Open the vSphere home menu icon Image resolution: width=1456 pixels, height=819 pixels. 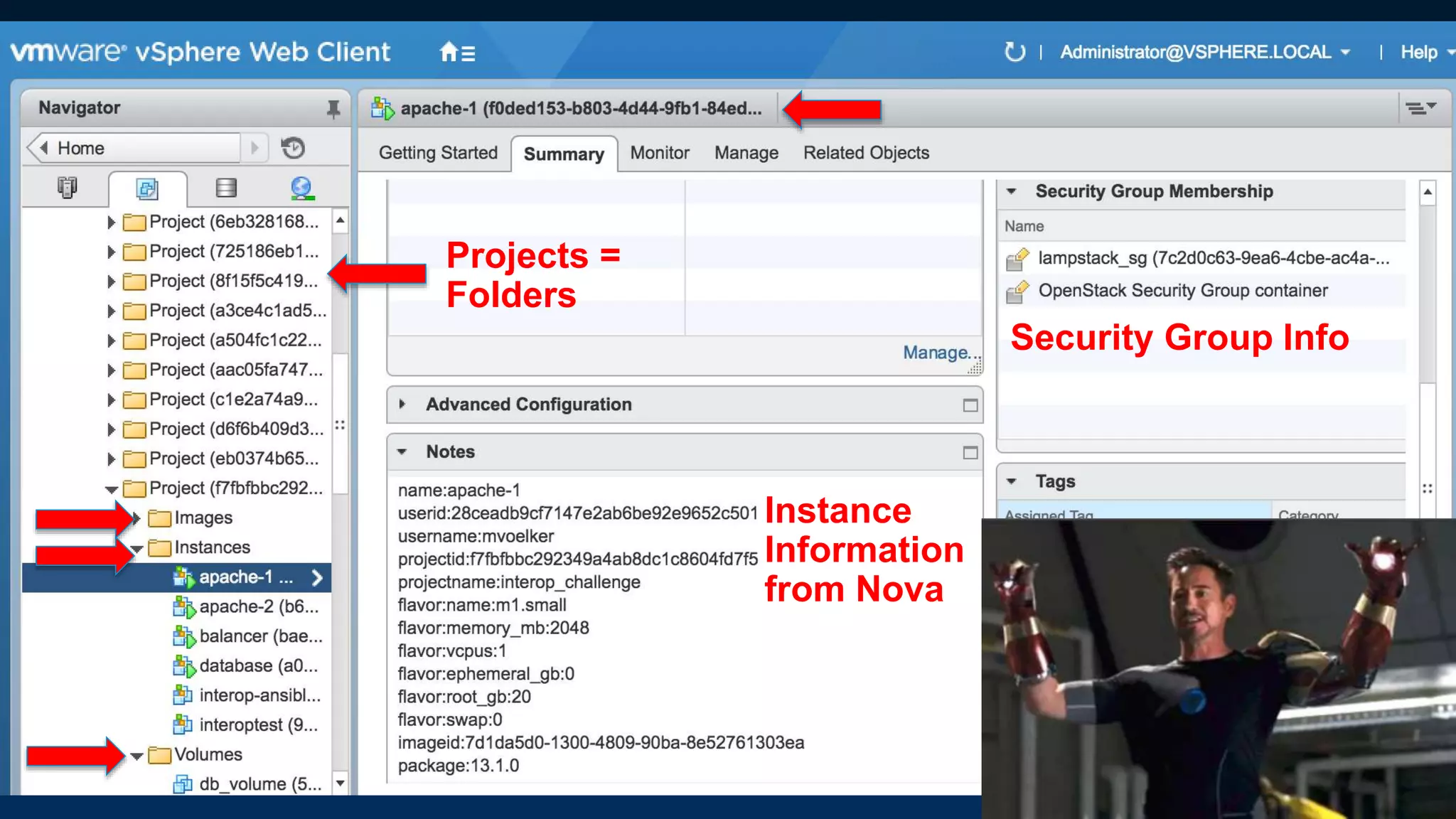[457, 52]
